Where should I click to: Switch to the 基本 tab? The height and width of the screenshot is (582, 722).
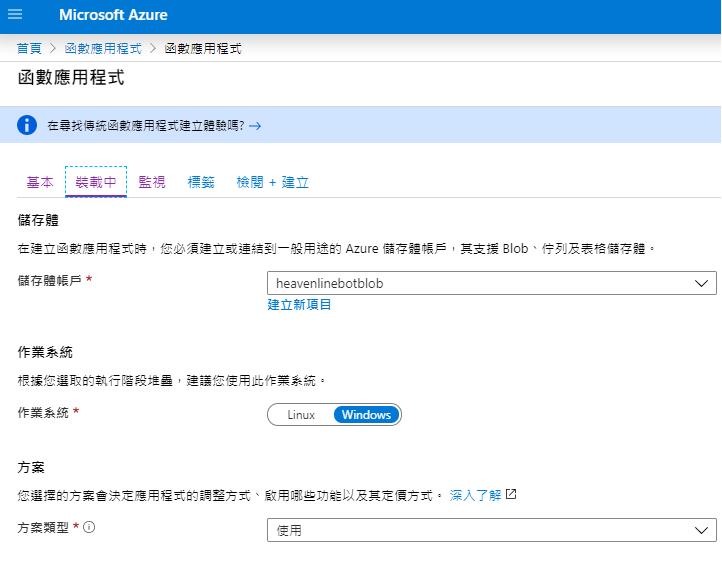(x=40, y=182)
